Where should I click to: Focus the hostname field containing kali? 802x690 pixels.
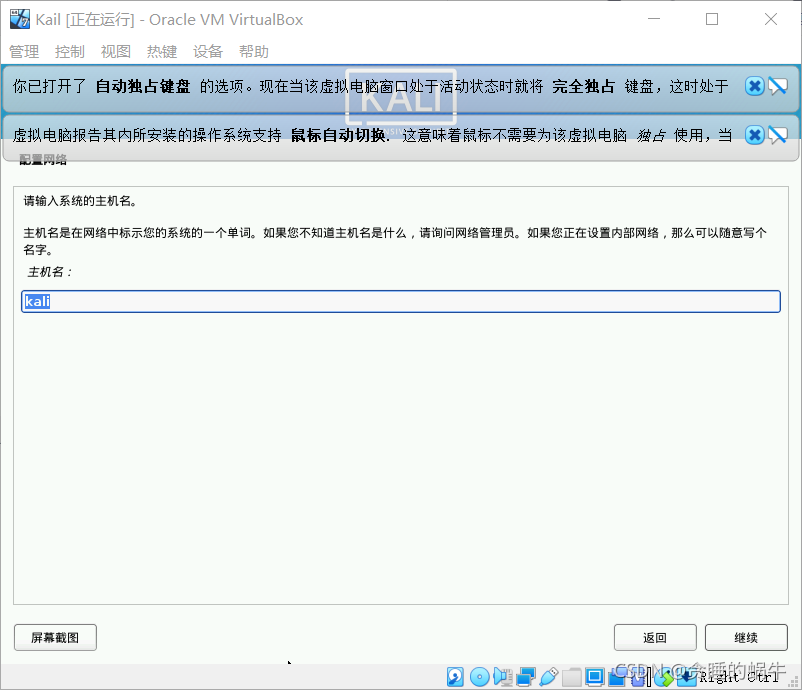[x=401, y=301]
